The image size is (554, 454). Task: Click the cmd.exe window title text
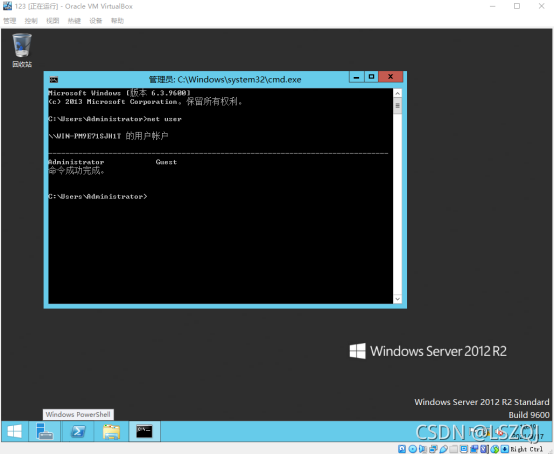[x=225, y=79]
